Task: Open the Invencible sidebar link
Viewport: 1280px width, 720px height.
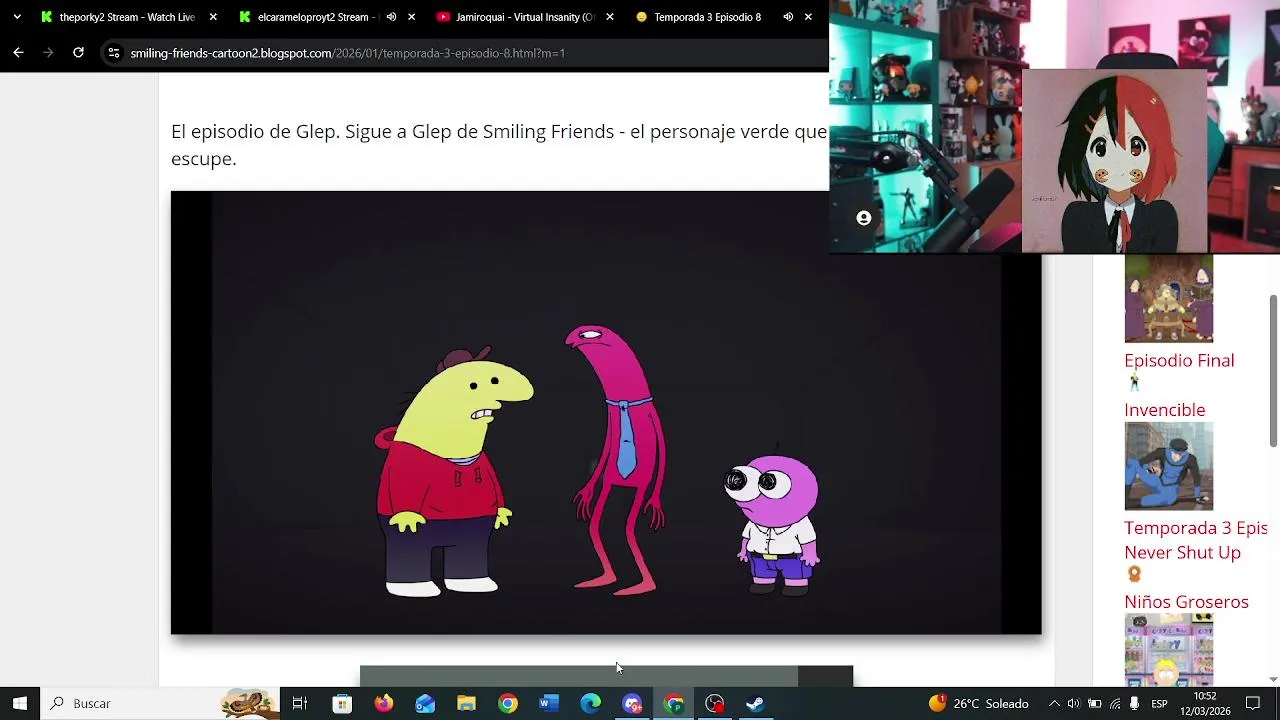Action: (x=1165, y=410)
